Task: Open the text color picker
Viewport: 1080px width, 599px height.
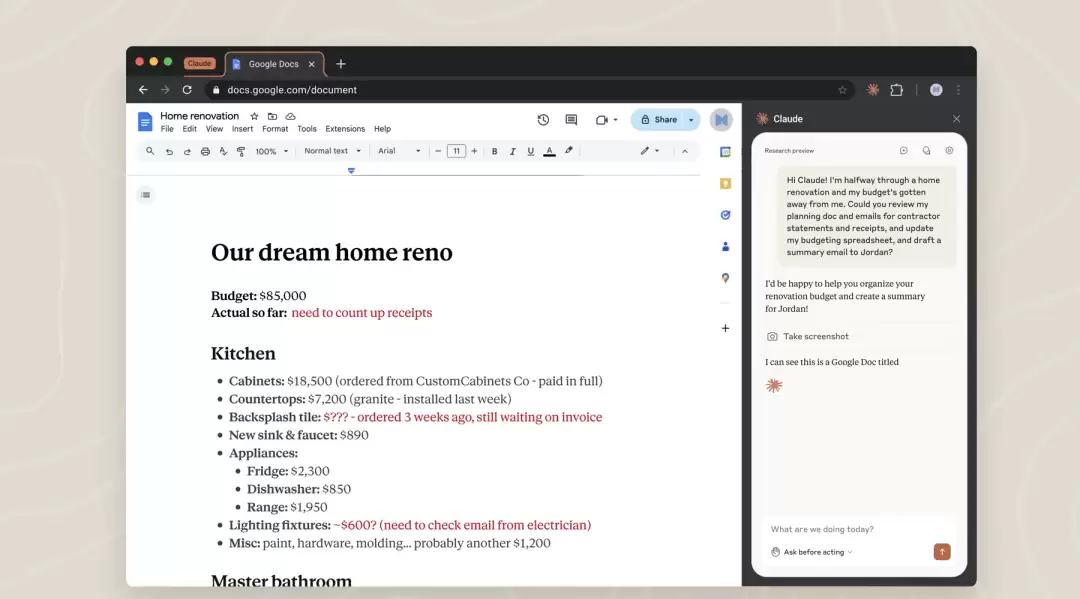Action: pyautogui.click(x=549, y=152)
